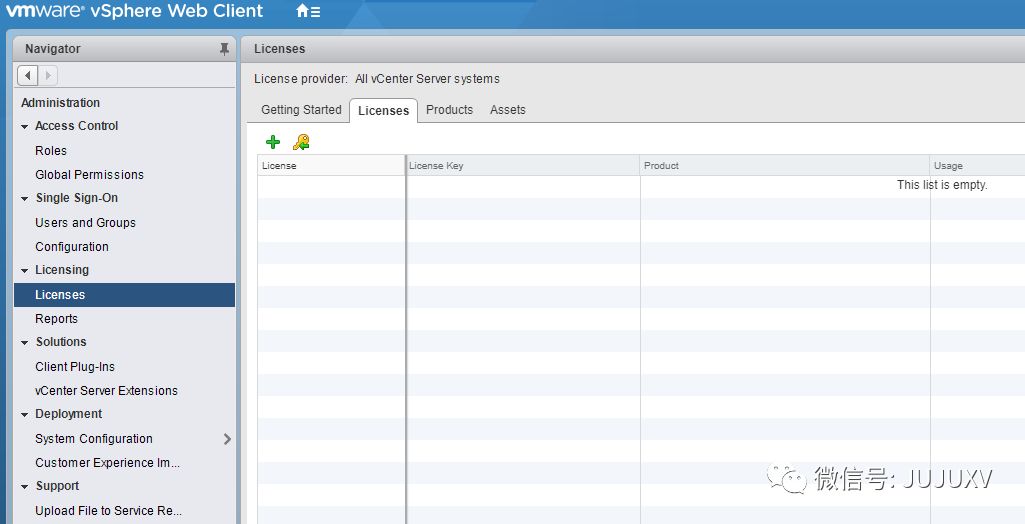Click the Solutions label
This screenshot has height=524, width=1025.
pyautogui.click(x=61, y=342)
